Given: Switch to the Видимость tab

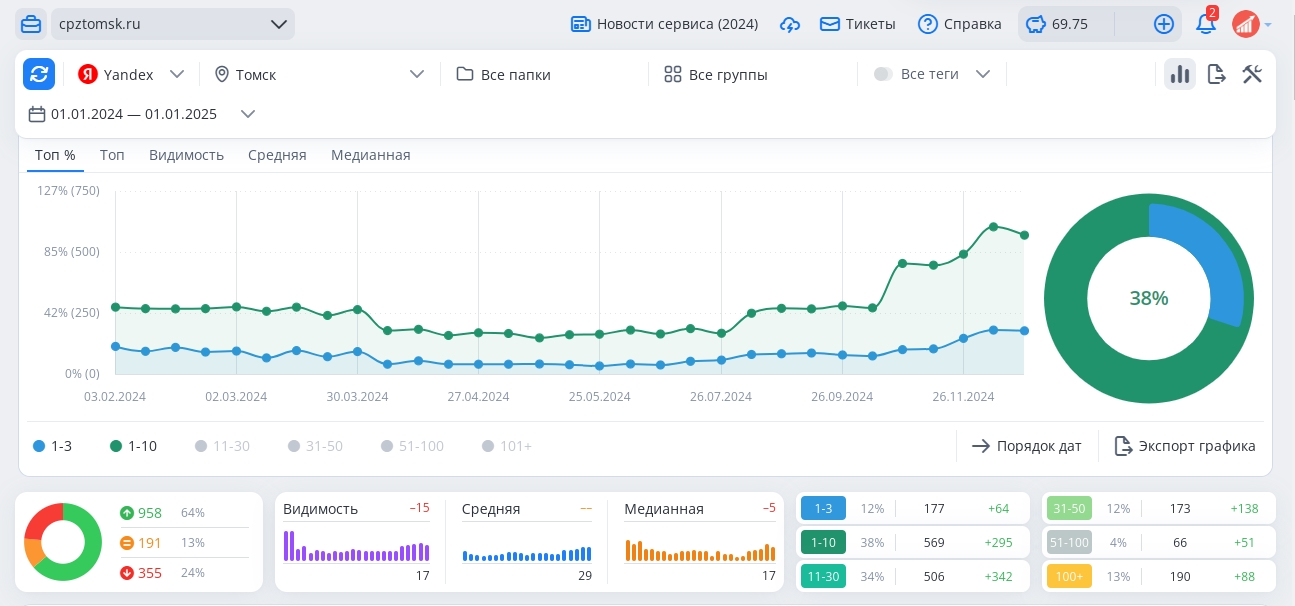Looking at the screenshot, I should pos(186,155).
